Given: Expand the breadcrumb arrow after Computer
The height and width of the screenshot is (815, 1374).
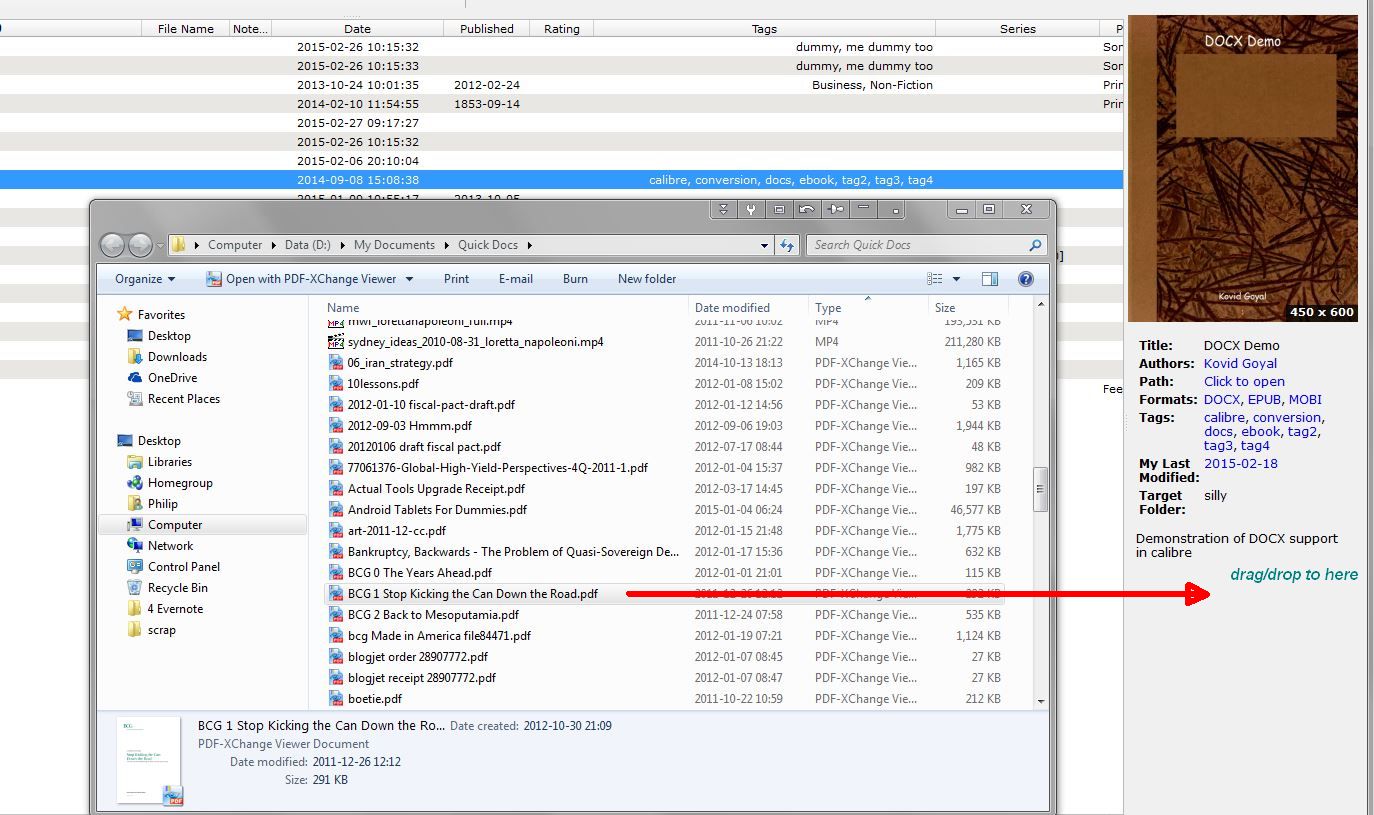Looking at the screenshot, I should [273, 245].
